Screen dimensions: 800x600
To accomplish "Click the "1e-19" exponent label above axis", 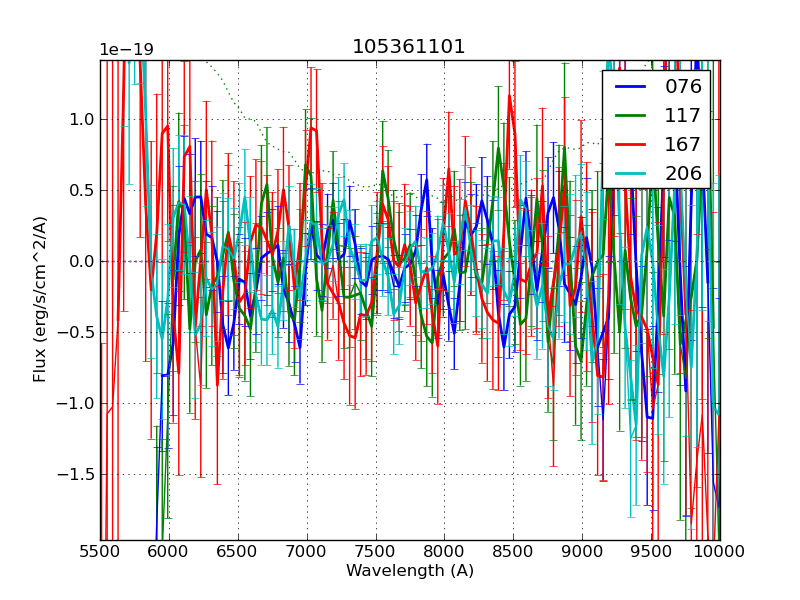I will coord(126,50).
